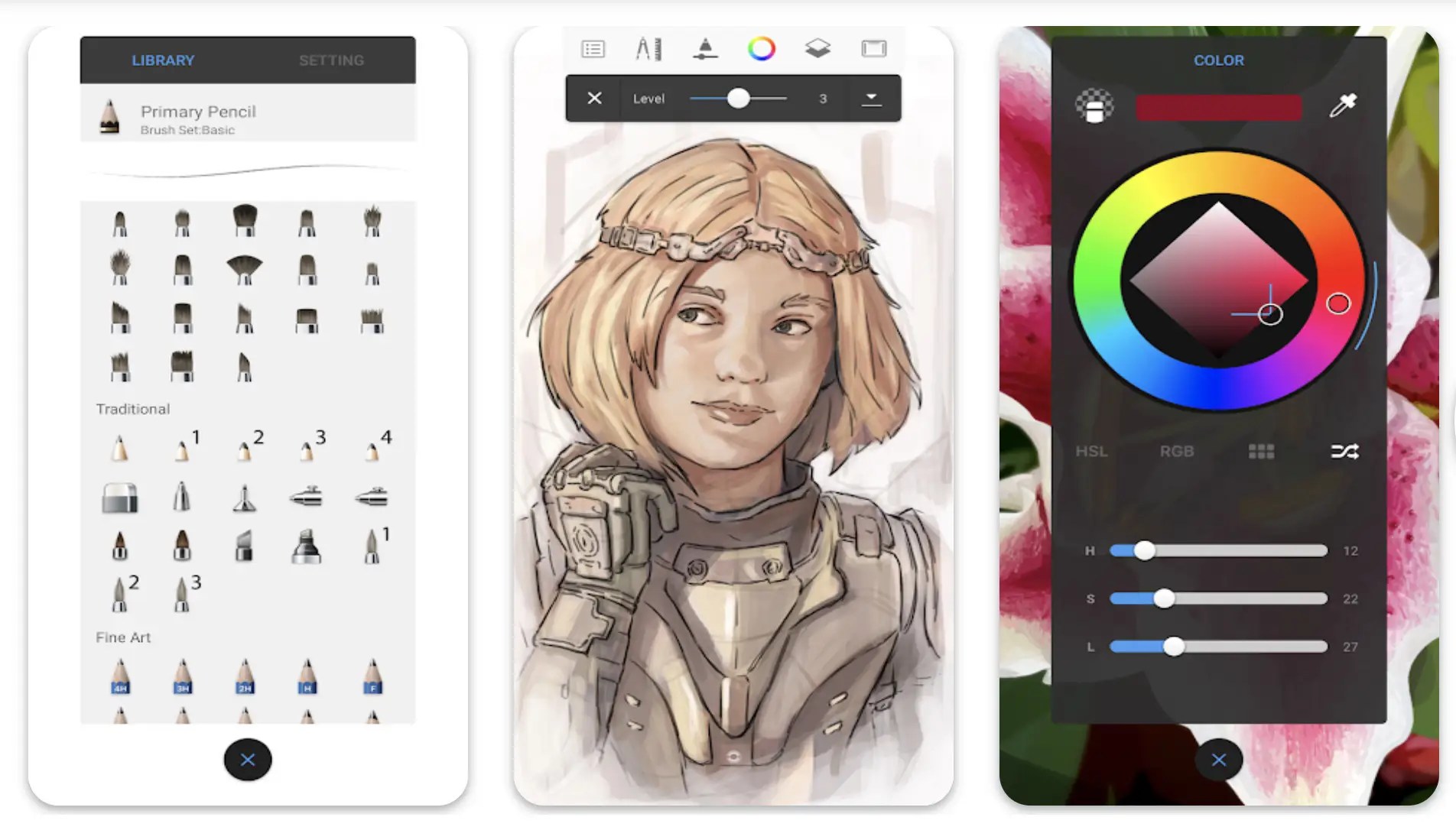Switch color mode to RGB
This screenshot has height=830, width=1456.
tap(1175, 451)
